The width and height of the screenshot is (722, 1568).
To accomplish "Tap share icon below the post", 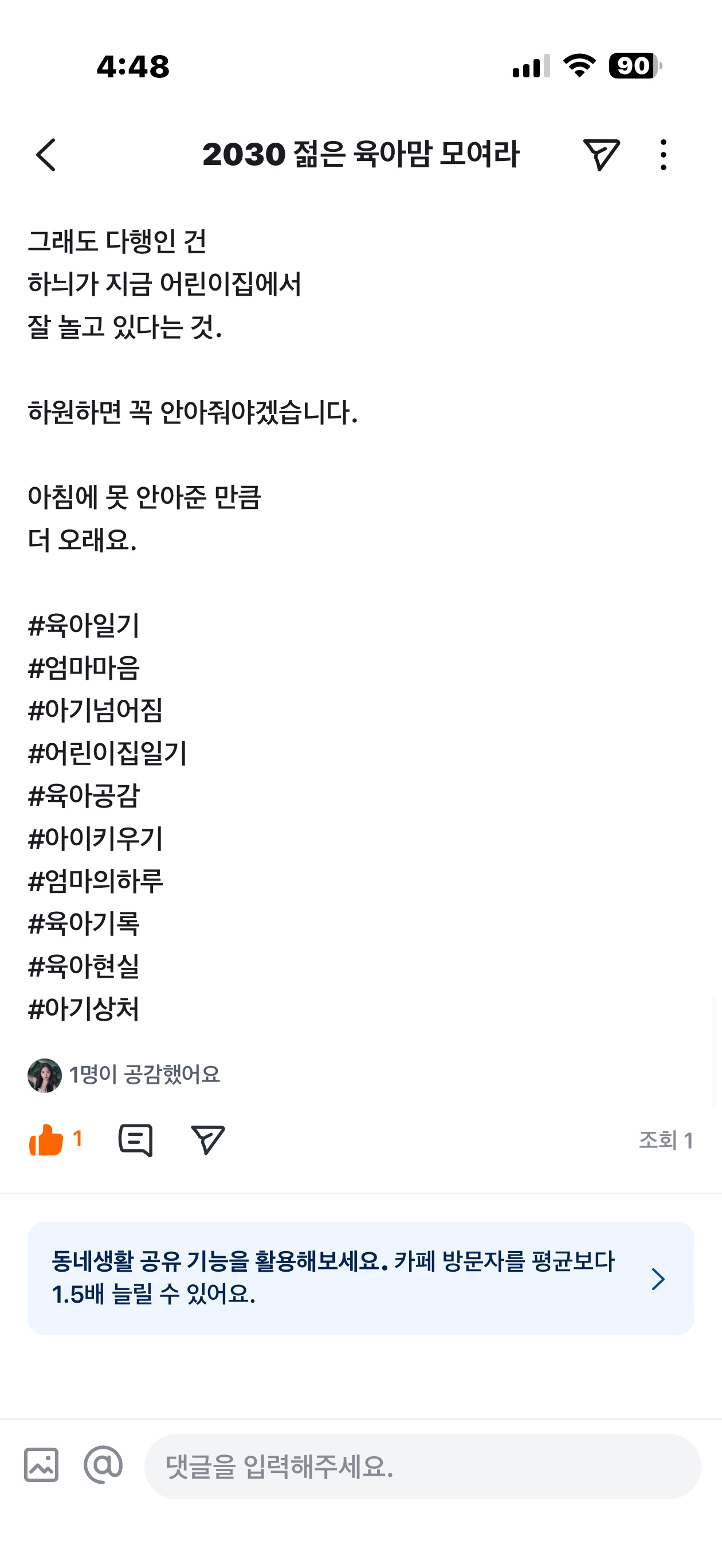I will pos(207,1139).
